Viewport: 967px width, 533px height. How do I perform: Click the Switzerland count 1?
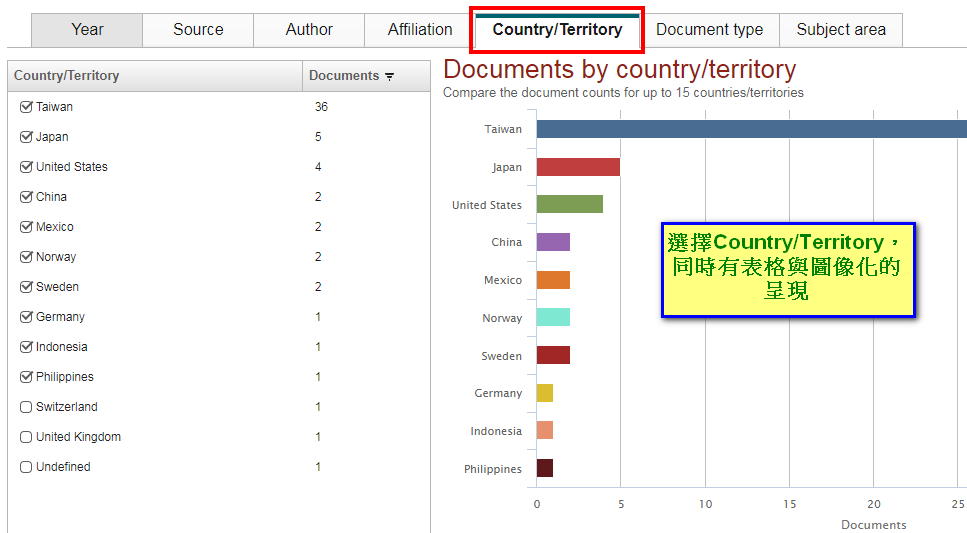tap(318, 407)
